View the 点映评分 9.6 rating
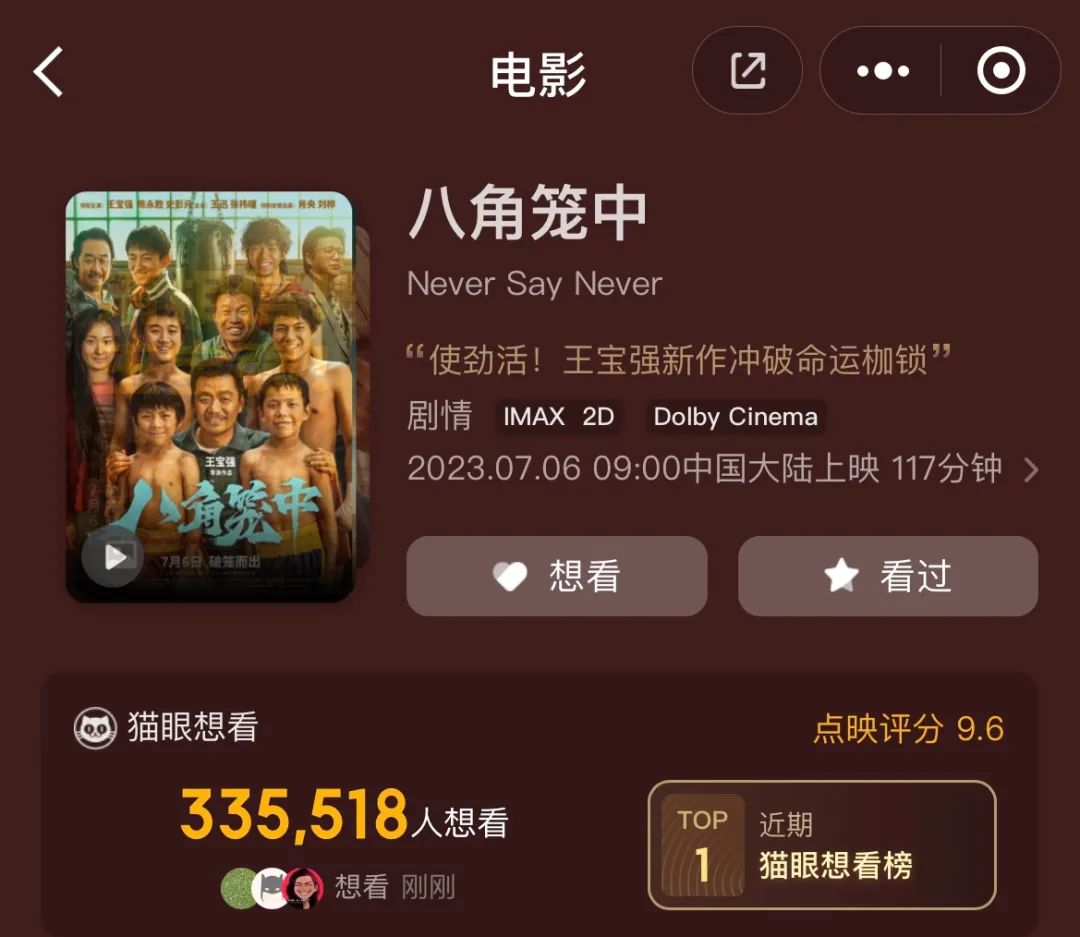Viewport: 1080px width, 937px height. [x=908, y=729]
